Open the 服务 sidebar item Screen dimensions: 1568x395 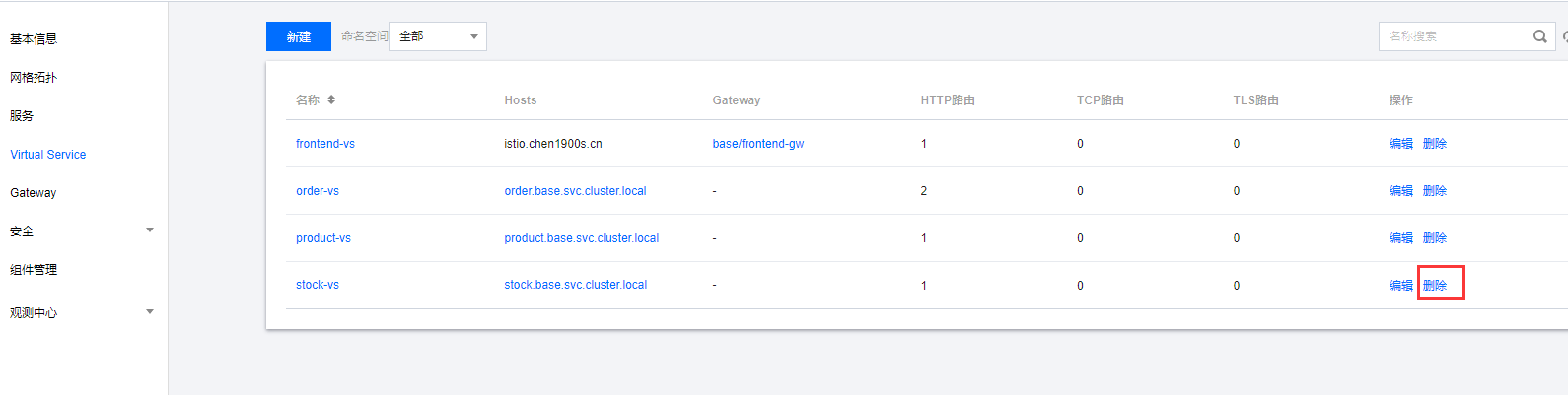[22, 116]
